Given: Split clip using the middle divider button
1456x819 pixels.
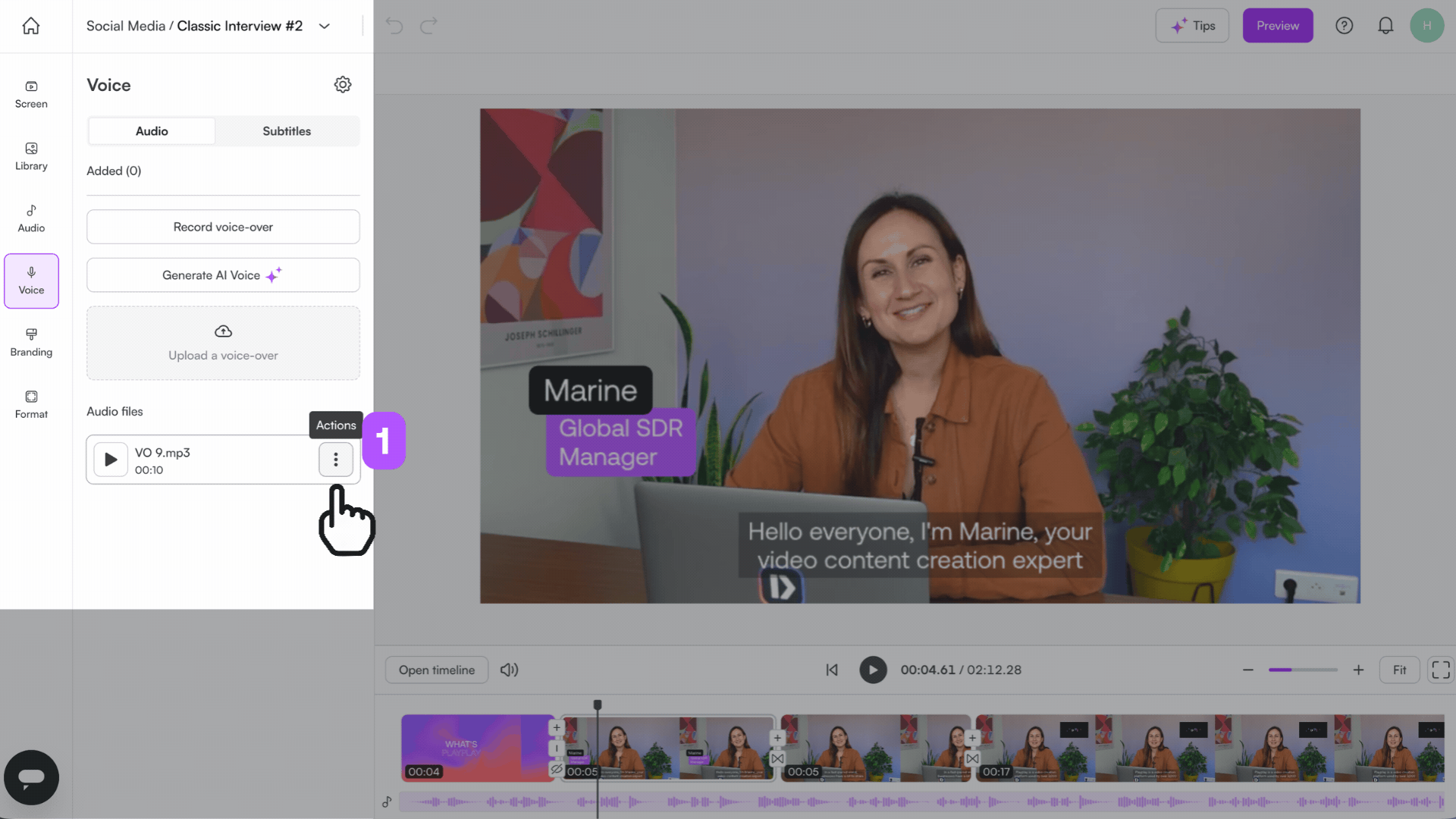Looking at the screenshot, I should click(x=557, y=748).
